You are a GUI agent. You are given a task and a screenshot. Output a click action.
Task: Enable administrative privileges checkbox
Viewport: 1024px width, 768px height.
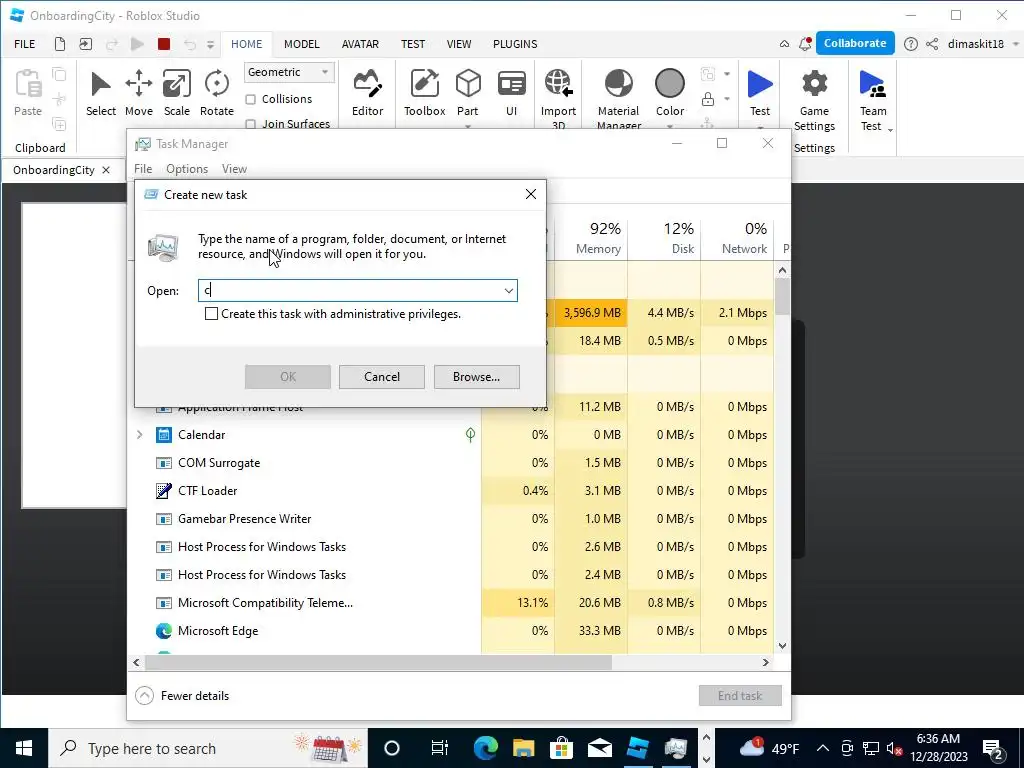pyautogui.click(x=211, y=313)
